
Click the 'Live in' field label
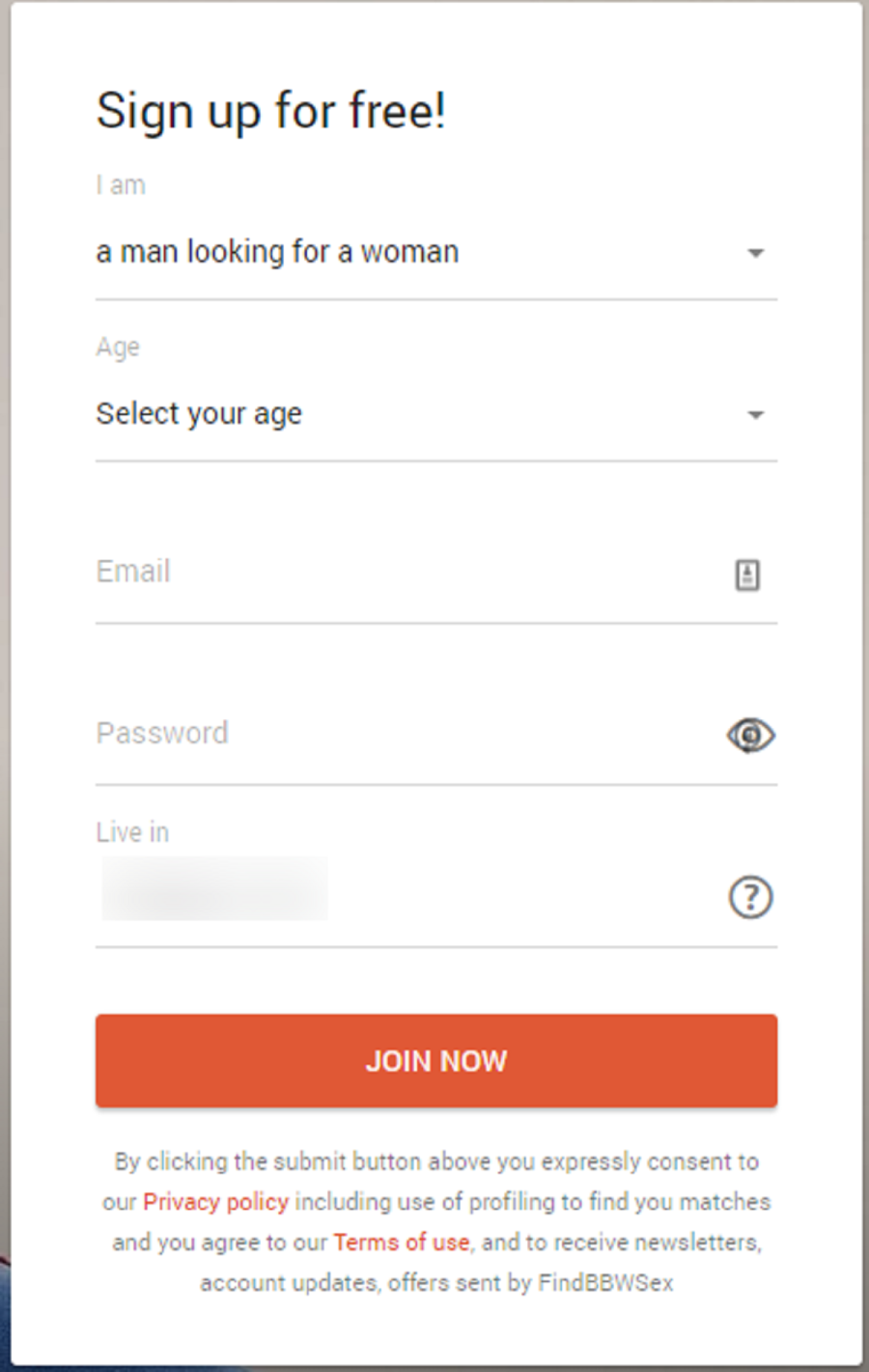tap(132, 832)
